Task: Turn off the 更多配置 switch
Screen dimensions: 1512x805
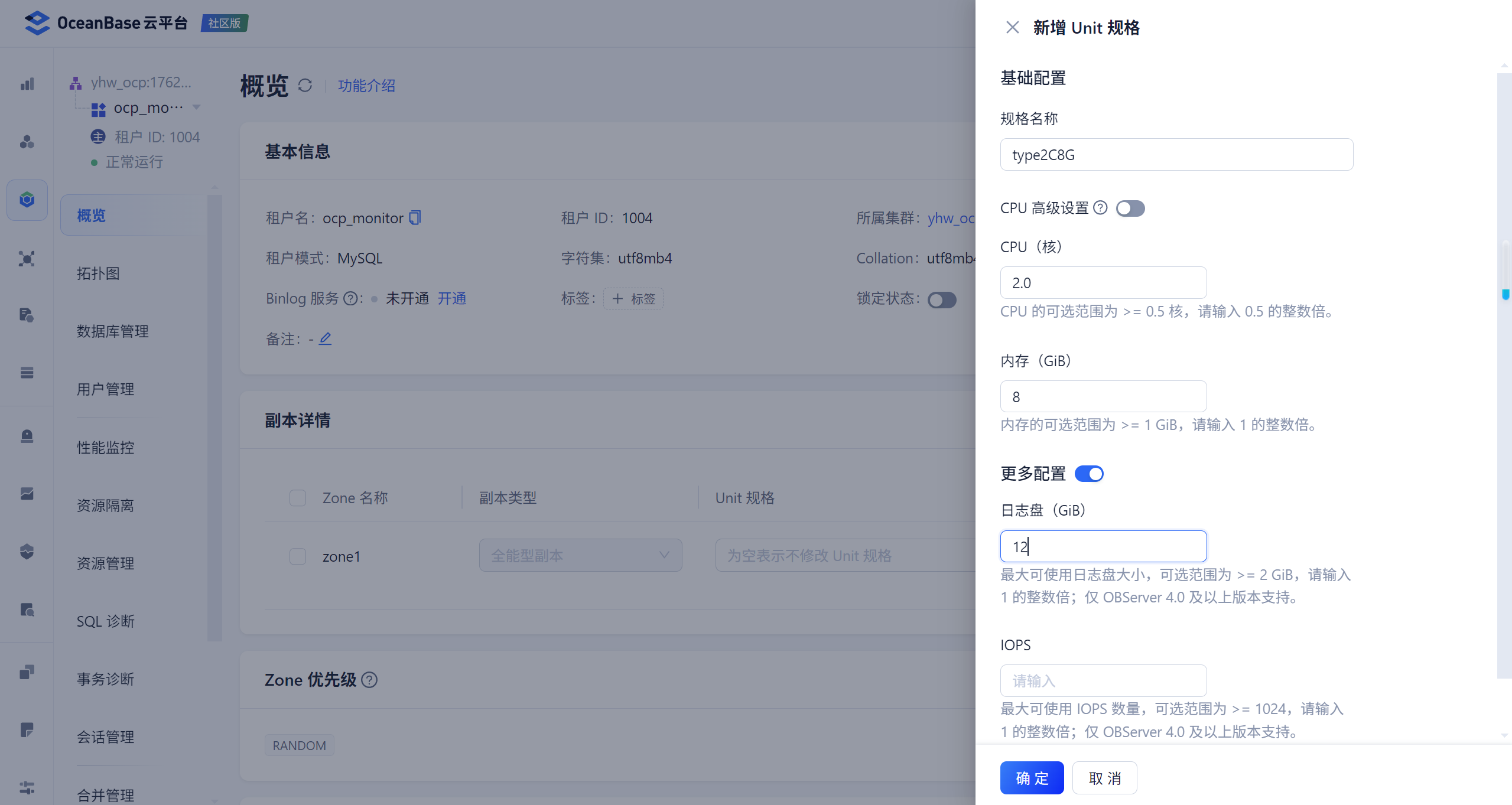Action: [1088, 474]
